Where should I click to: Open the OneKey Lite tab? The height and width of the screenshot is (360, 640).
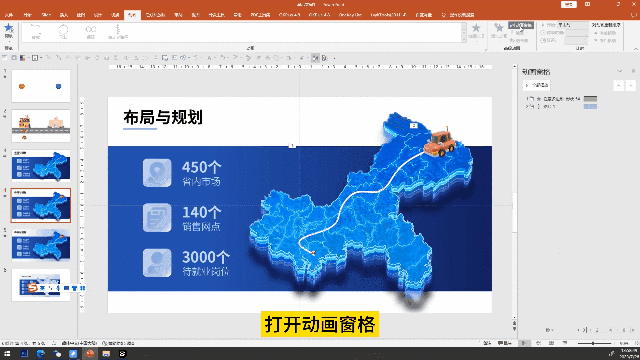click(350, 15)
